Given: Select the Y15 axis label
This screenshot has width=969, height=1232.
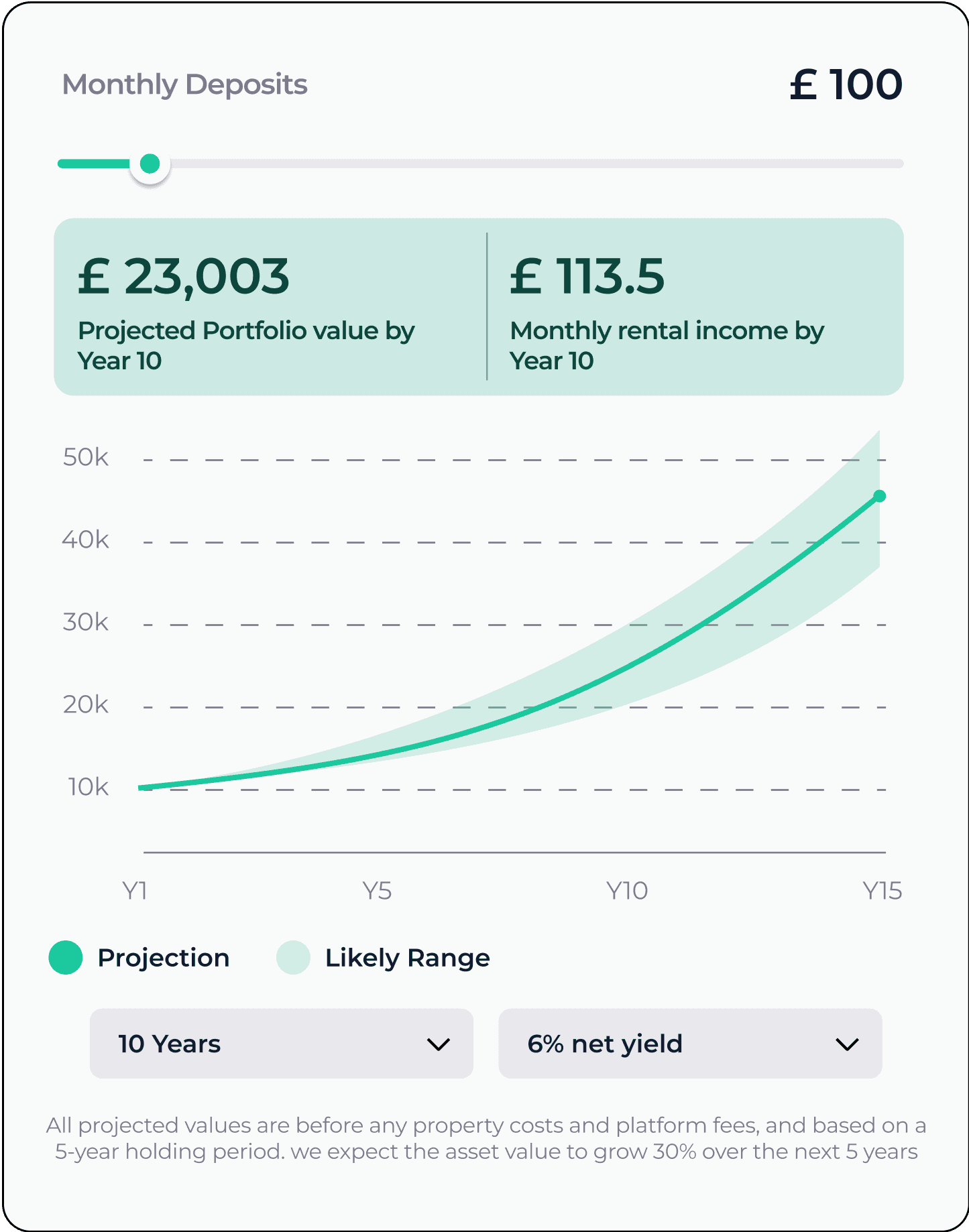Looking at the screenshot, I should [x=882, y=891].
